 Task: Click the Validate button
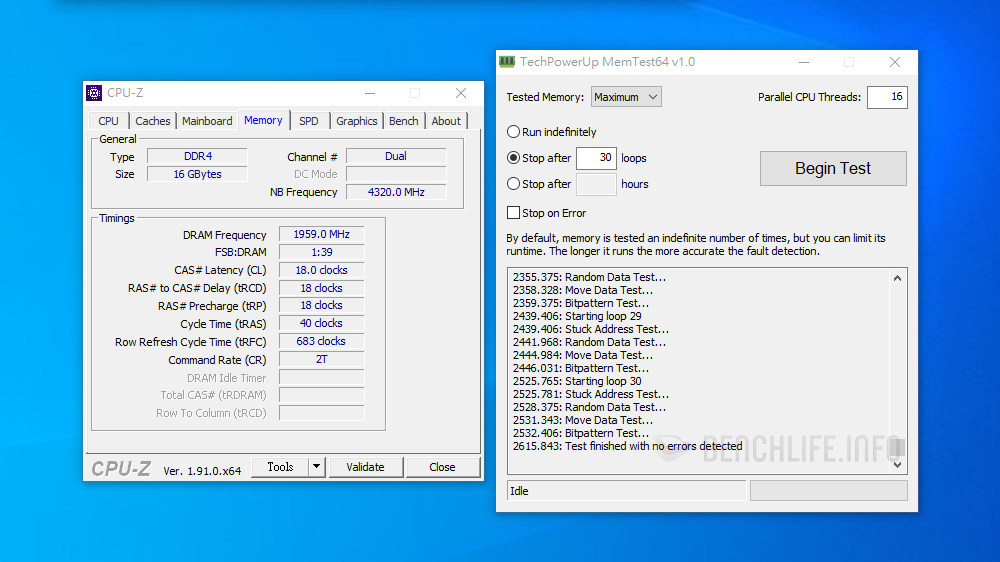pos(365,467)
